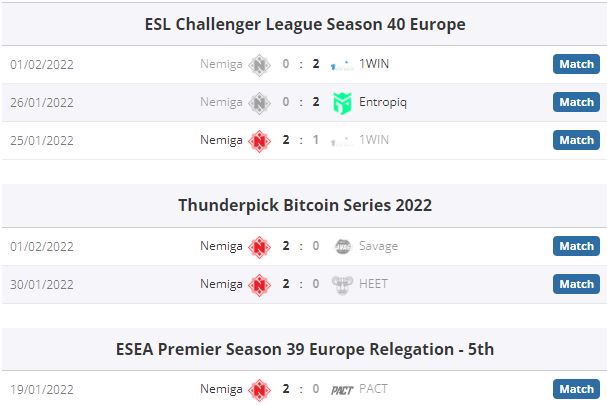
Task: Click the PACT team logo
Action: coord(342,389)
